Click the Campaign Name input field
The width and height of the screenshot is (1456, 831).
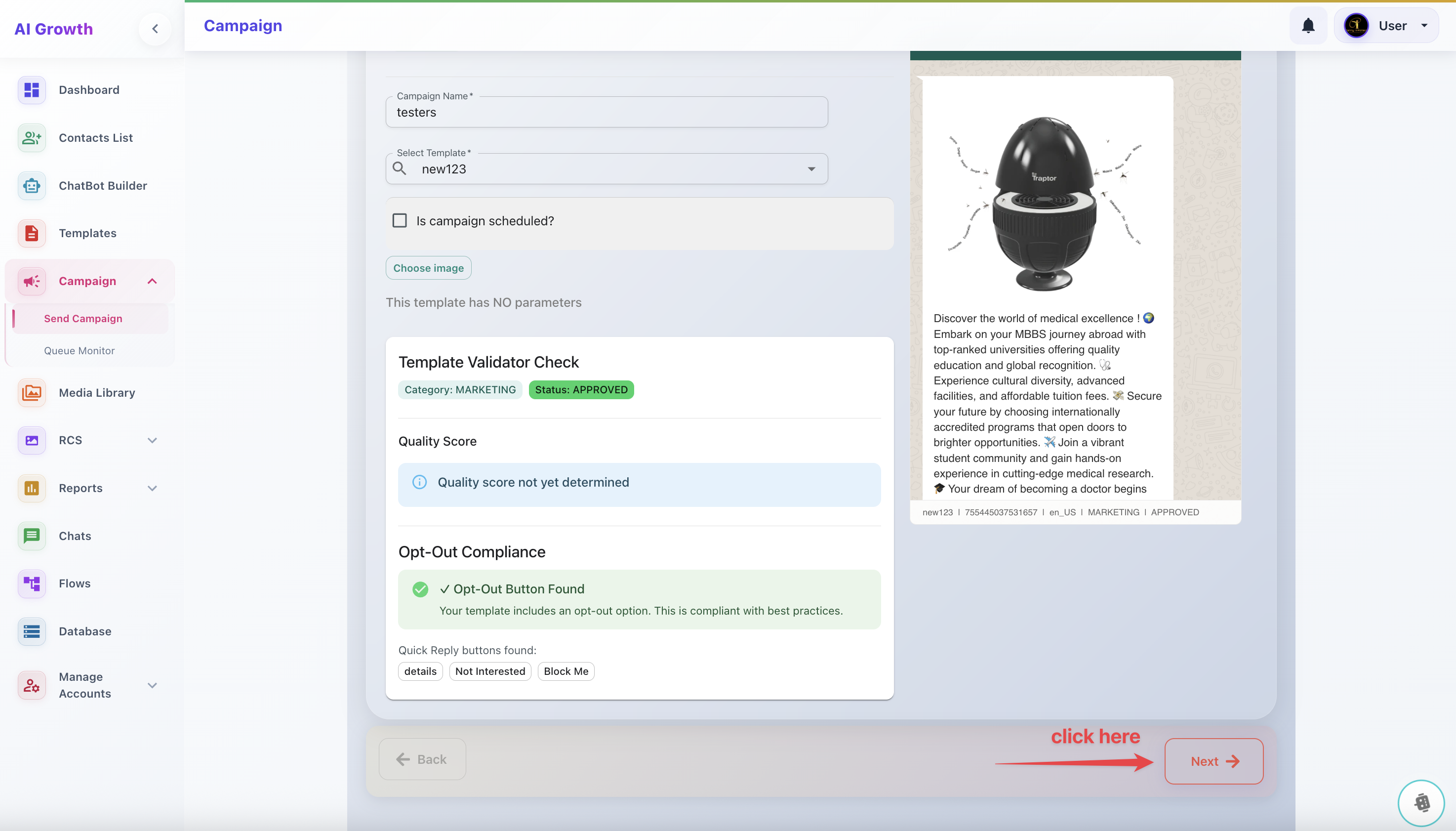point(607,113)
